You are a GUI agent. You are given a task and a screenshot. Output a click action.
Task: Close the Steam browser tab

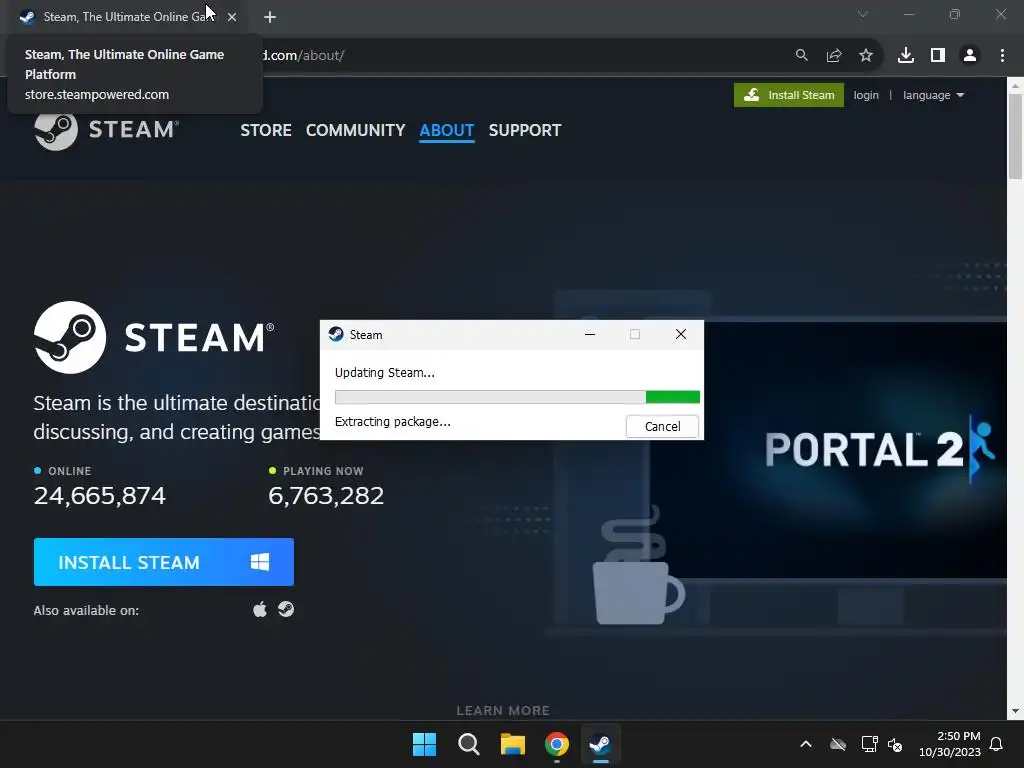pyautogui.click(x=232, y=17)
